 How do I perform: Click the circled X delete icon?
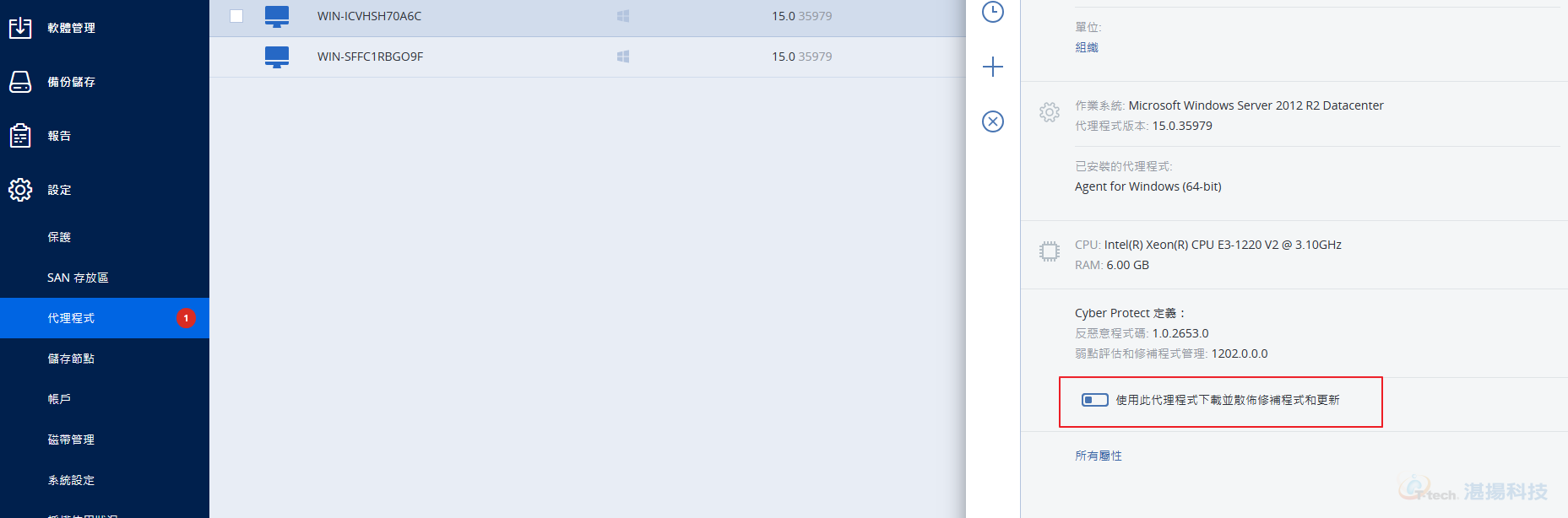point(993,121)
